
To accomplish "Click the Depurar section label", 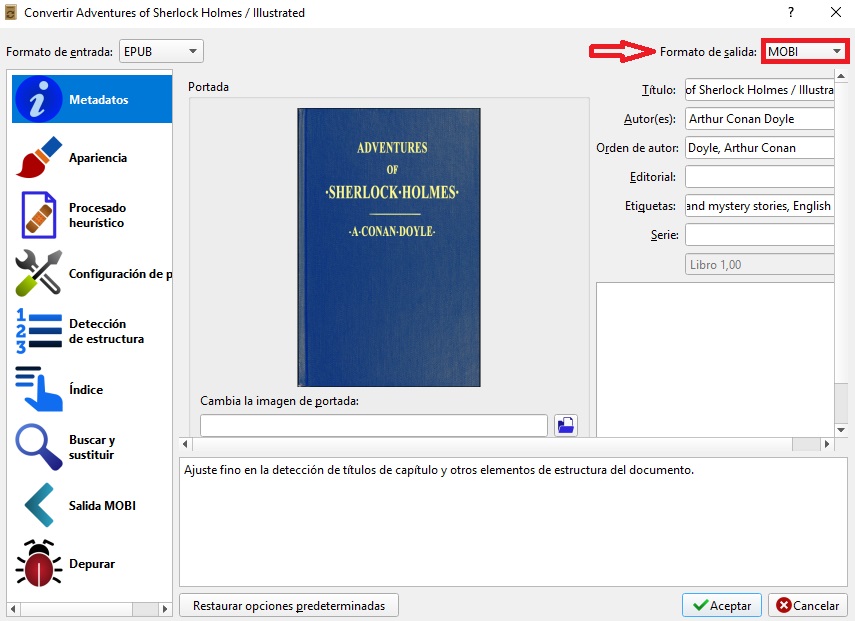I will coord(92,564).
